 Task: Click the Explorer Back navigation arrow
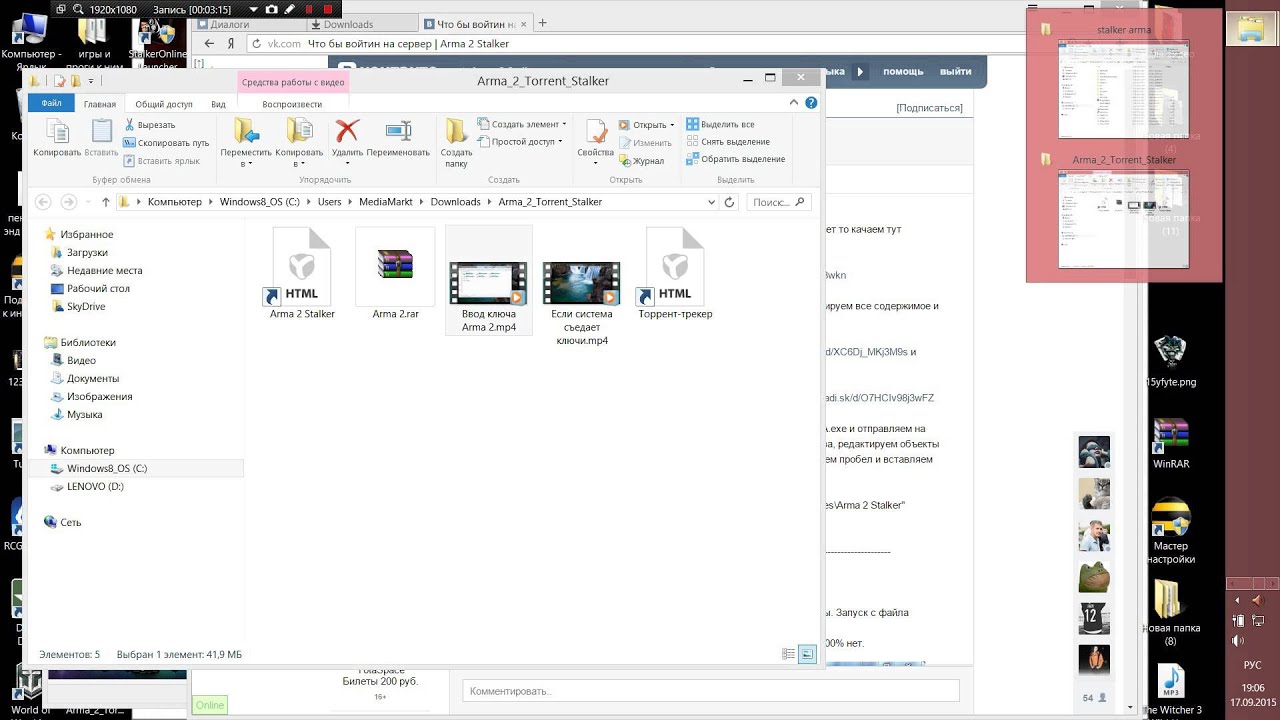[x=43, y=202]
